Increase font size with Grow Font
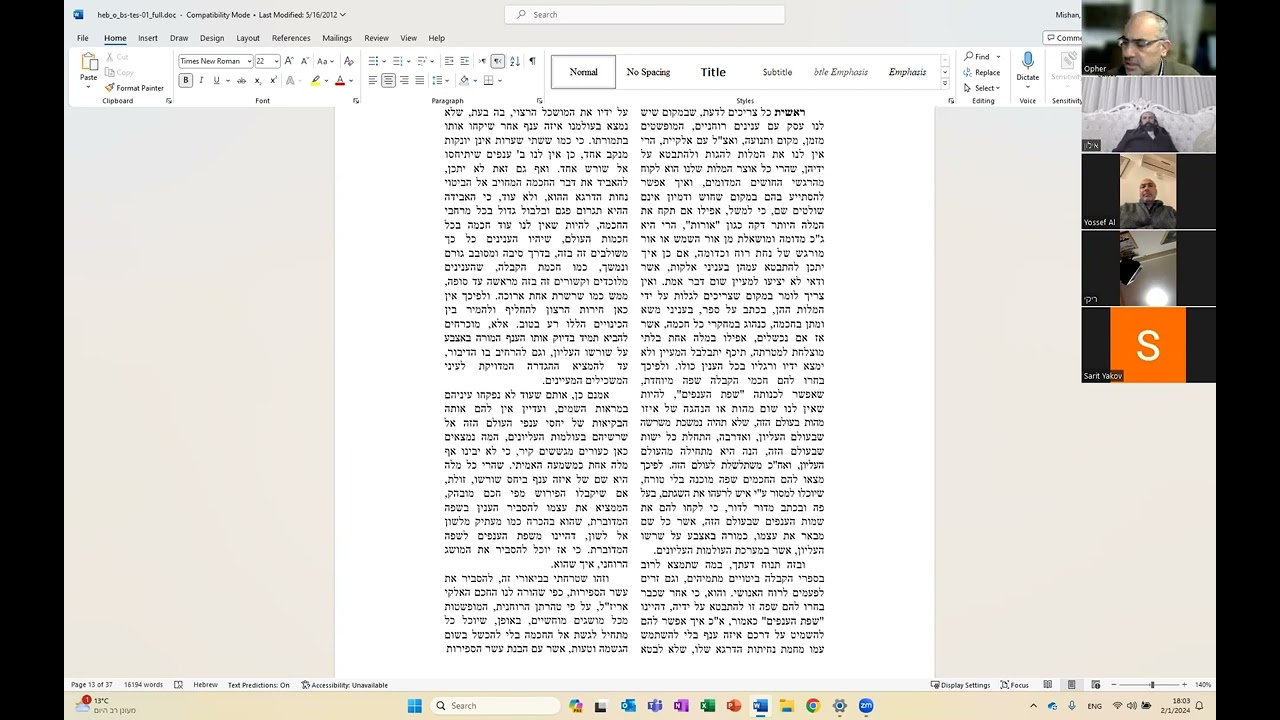 [x=289, y=61]
